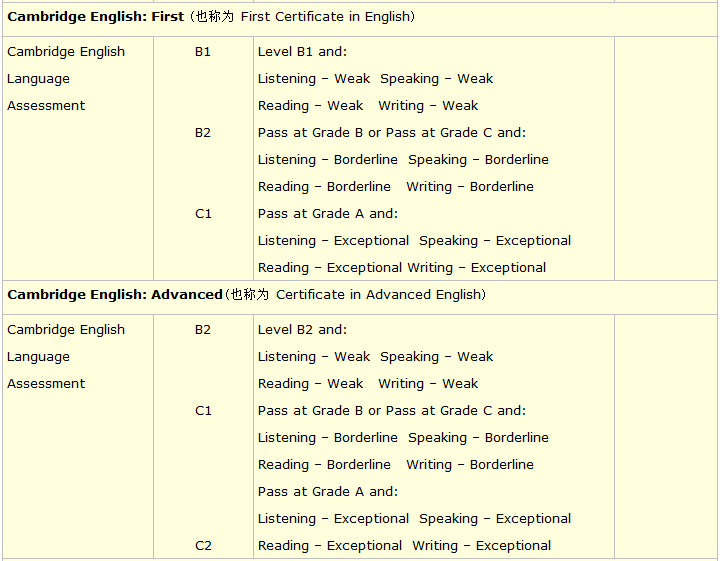Select the C2 level cell
The width and height of the screenshot is (720, 561).
click(203, 546)
